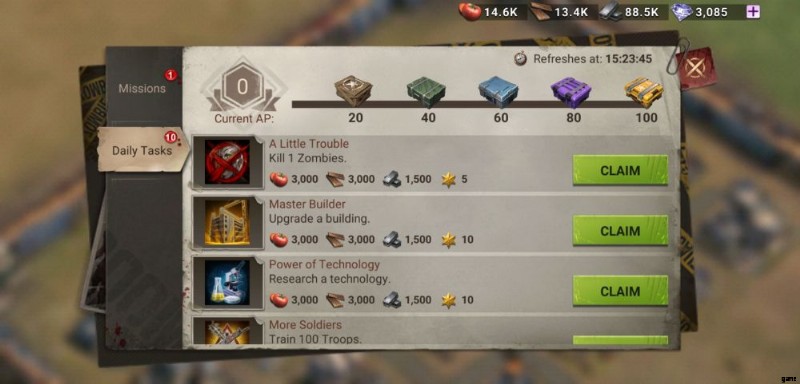The image size is (800, 384).
Task: Click the purple plus to buy diamonds
Action: pyautogui.click(x=753, y=12)
